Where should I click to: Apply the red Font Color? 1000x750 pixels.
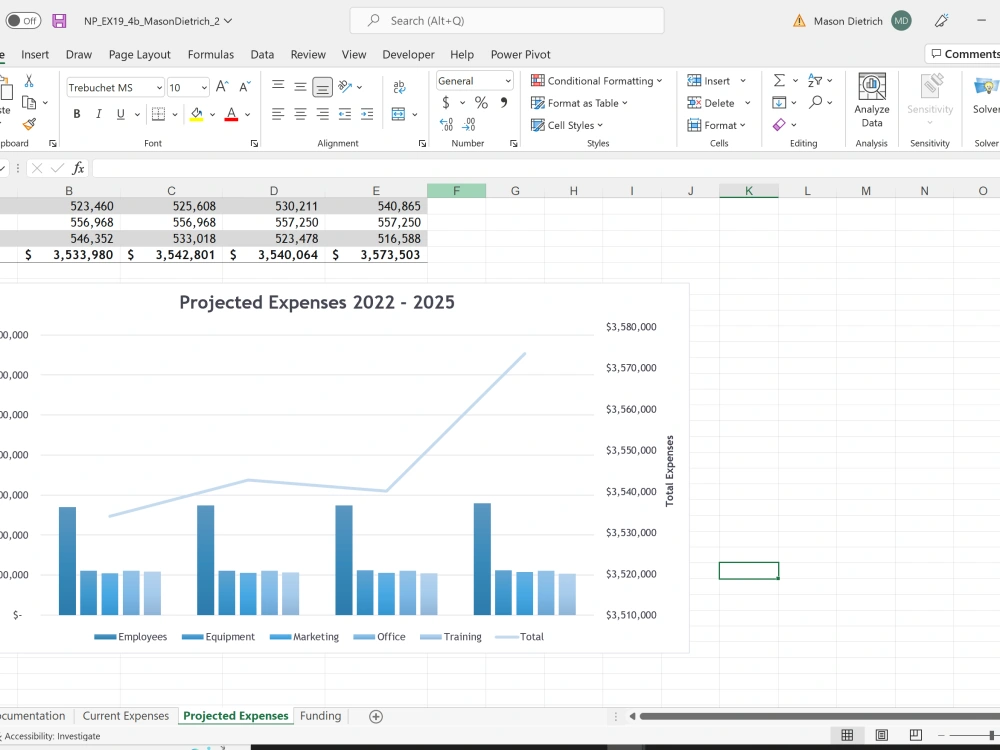click(232, 115)
